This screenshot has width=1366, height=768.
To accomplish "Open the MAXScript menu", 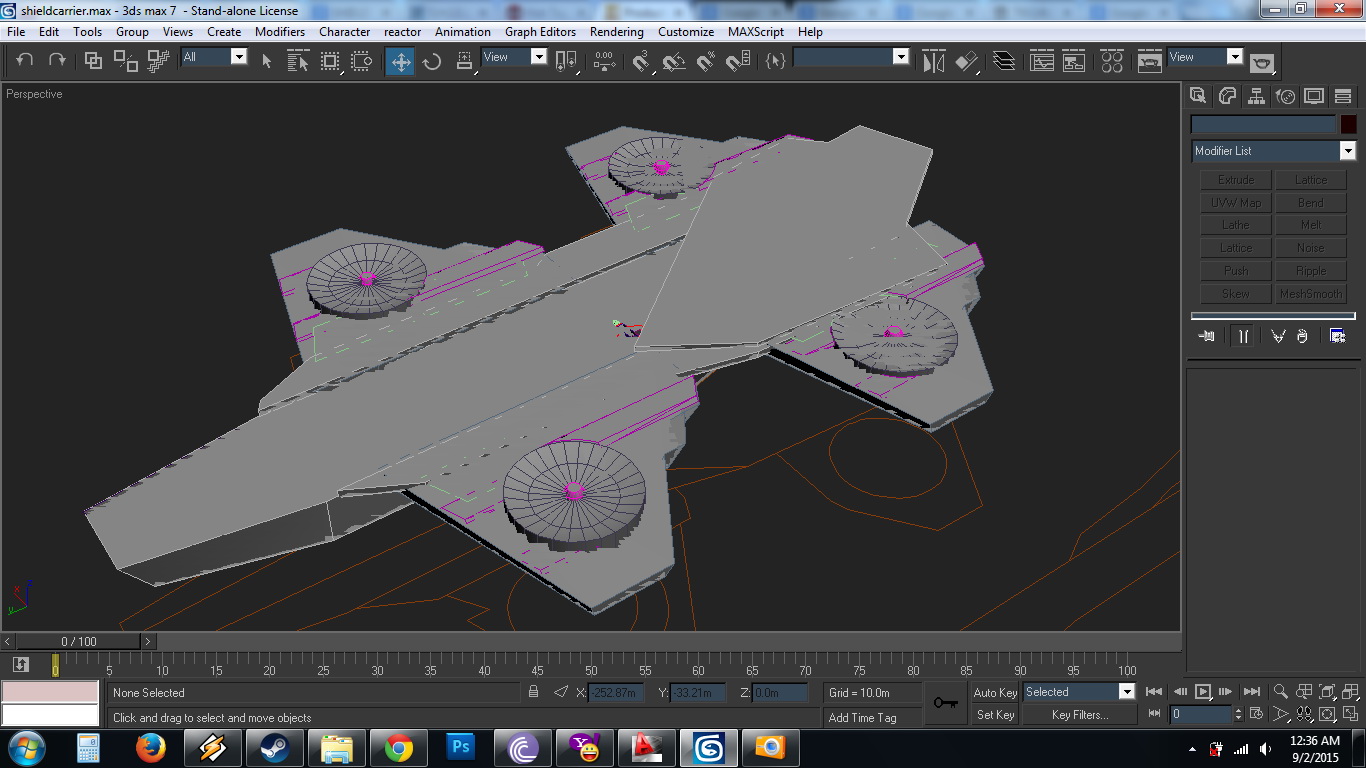I will [x=756, y=32].
